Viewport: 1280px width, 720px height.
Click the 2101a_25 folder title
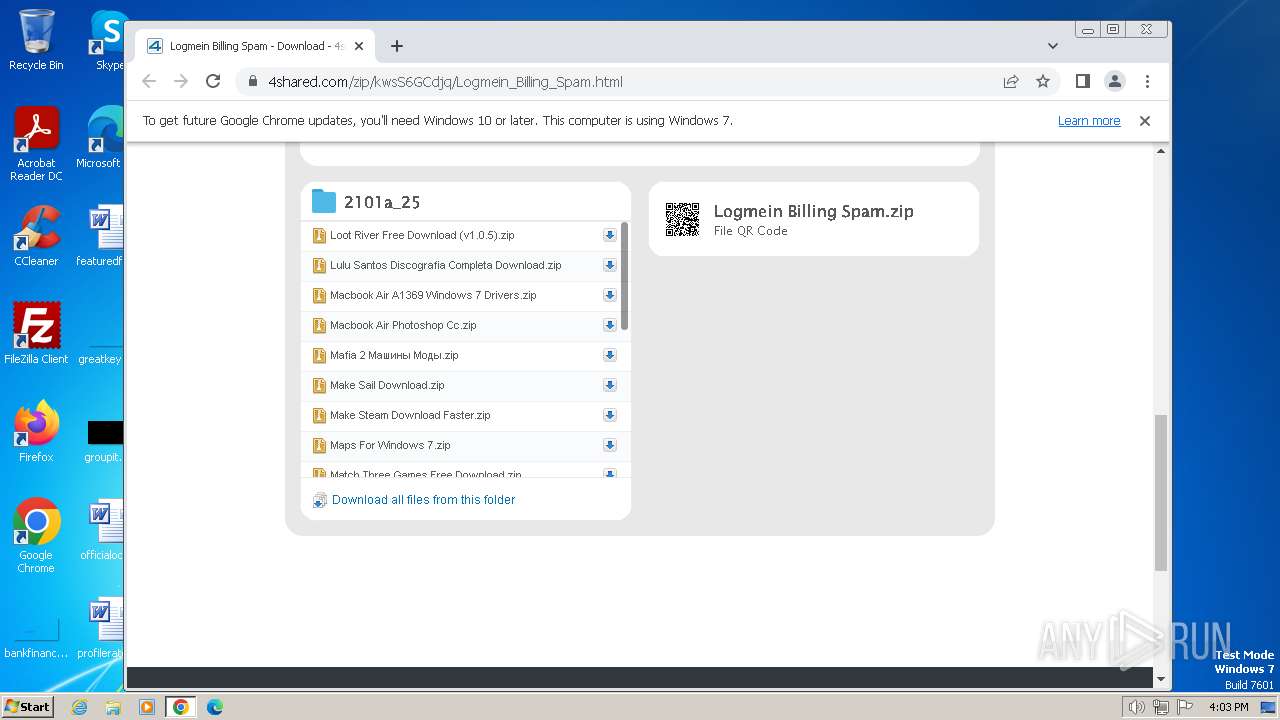(382, 202)
